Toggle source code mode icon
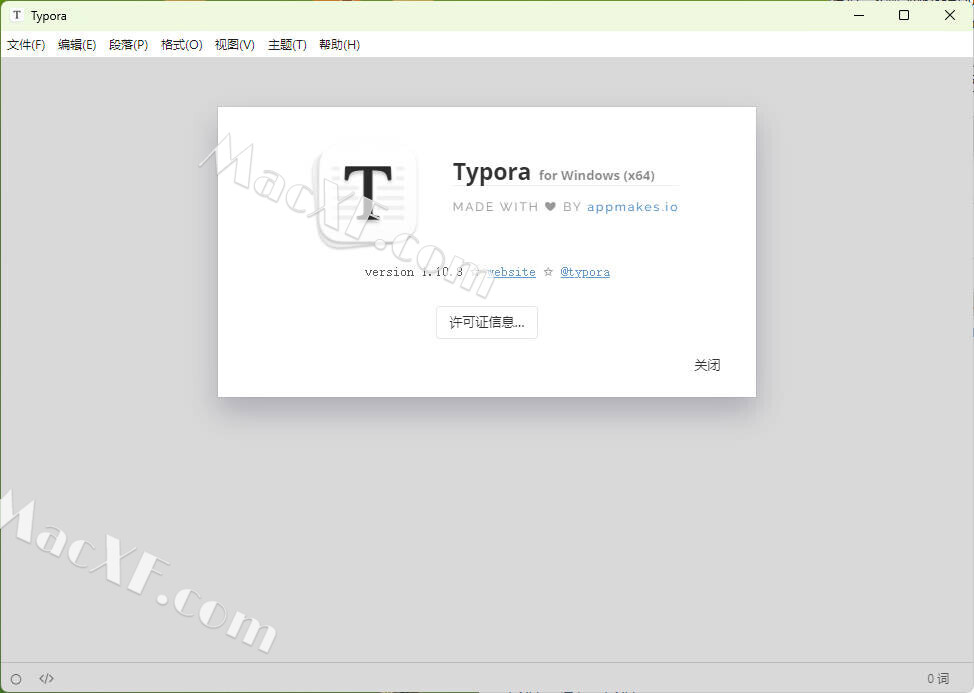 (47, 678)
